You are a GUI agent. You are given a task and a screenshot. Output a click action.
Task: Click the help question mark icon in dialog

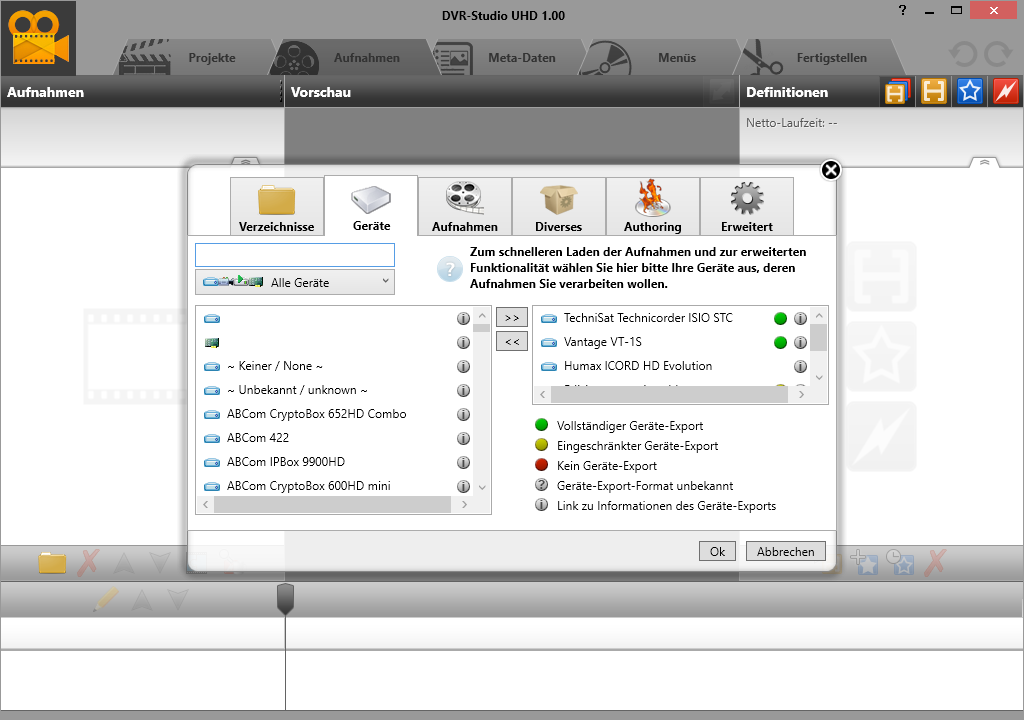449,269
